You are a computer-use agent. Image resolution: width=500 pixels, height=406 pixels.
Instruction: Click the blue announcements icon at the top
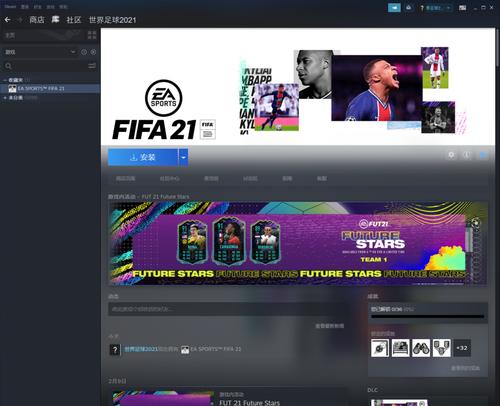pyautogui.click(x=394, y=7)
